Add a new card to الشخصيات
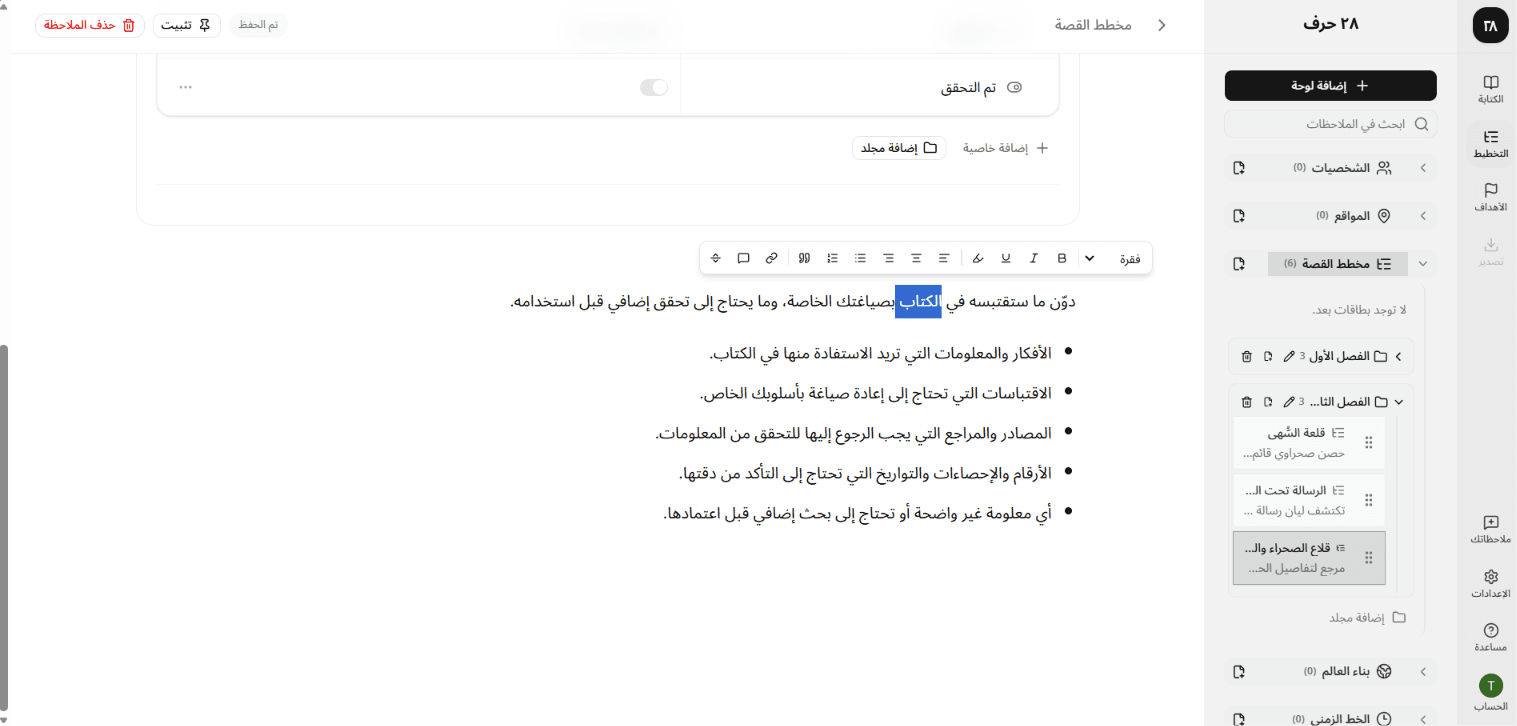 tap(1239, 168)
